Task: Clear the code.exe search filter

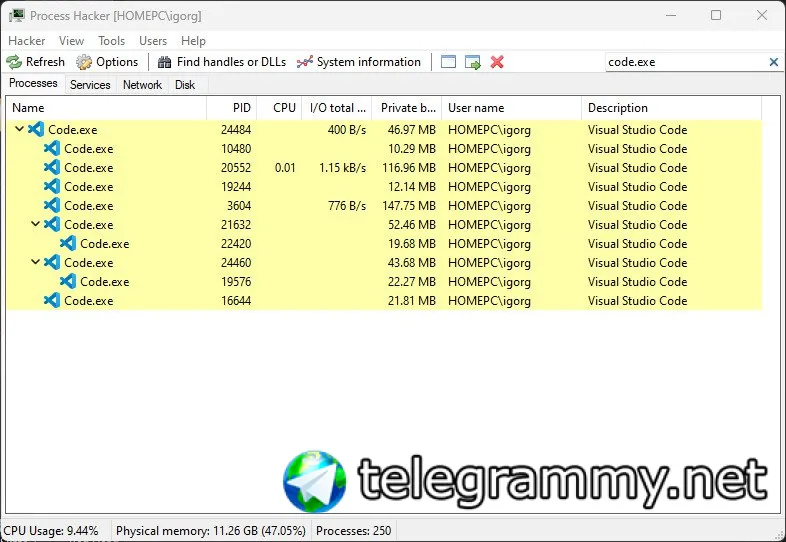Action: pos(773,62)
